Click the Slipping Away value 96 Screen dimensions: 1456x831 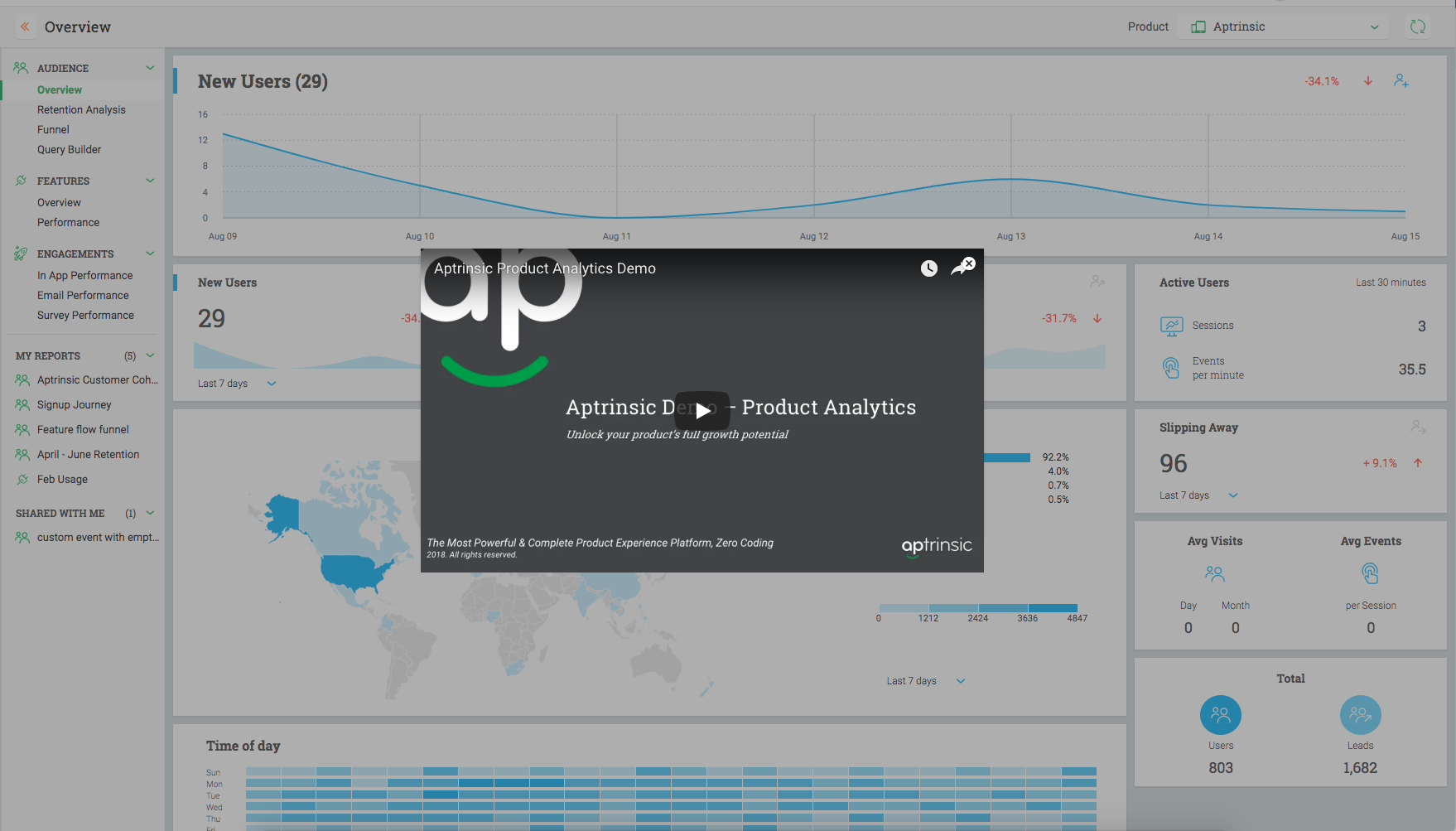1174,463
